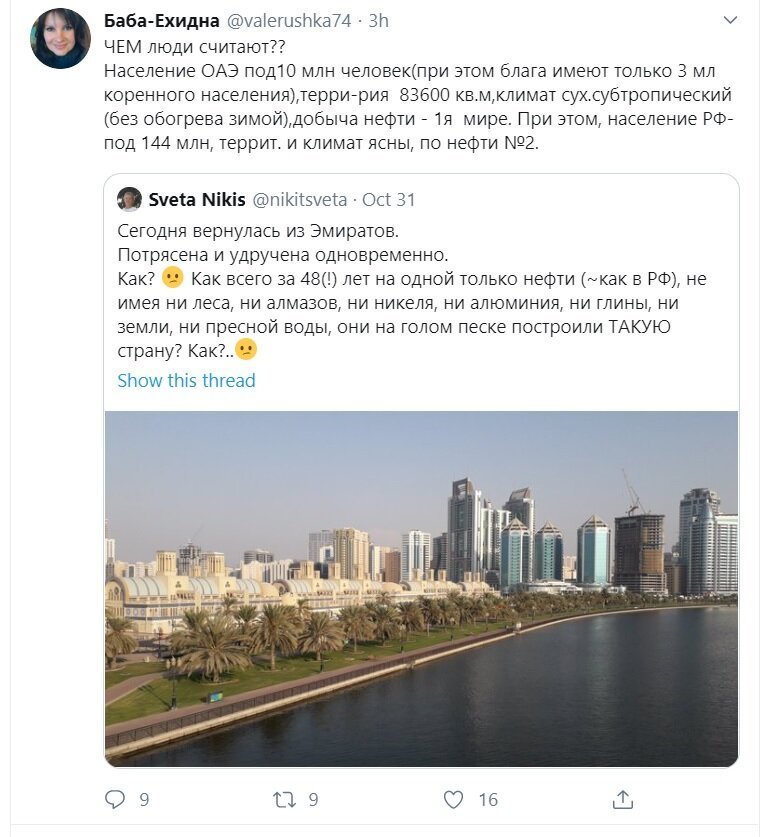Viewport: 781px width, 837px height.
Task: Open the @valerushka74 handle
Action: click(x=289, y=21)
